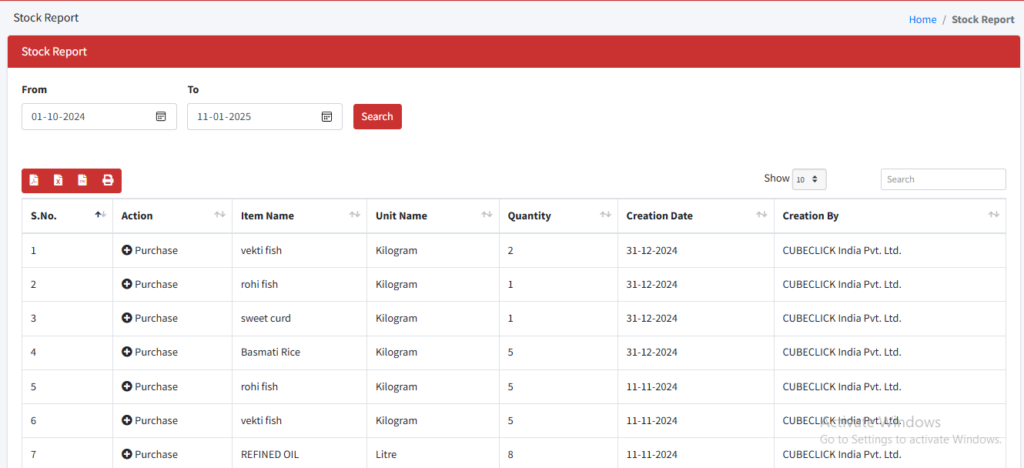The image size is (1024, 468).
Task: Click the plus icon in the vekti fish row 1
Action: pyautogui.click(x=127, y=250)
